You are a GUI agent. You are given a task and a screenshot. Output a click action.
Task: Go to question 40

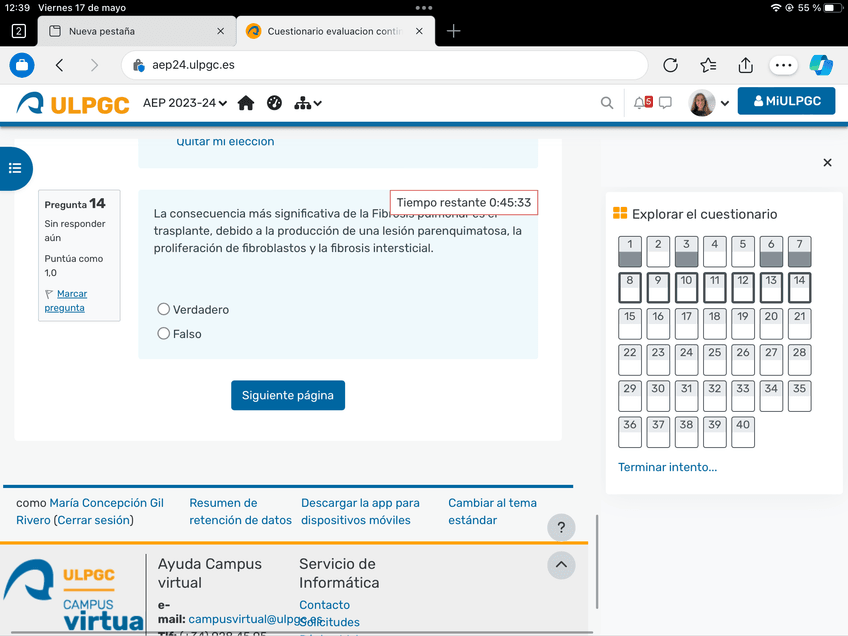pos(743,432)
